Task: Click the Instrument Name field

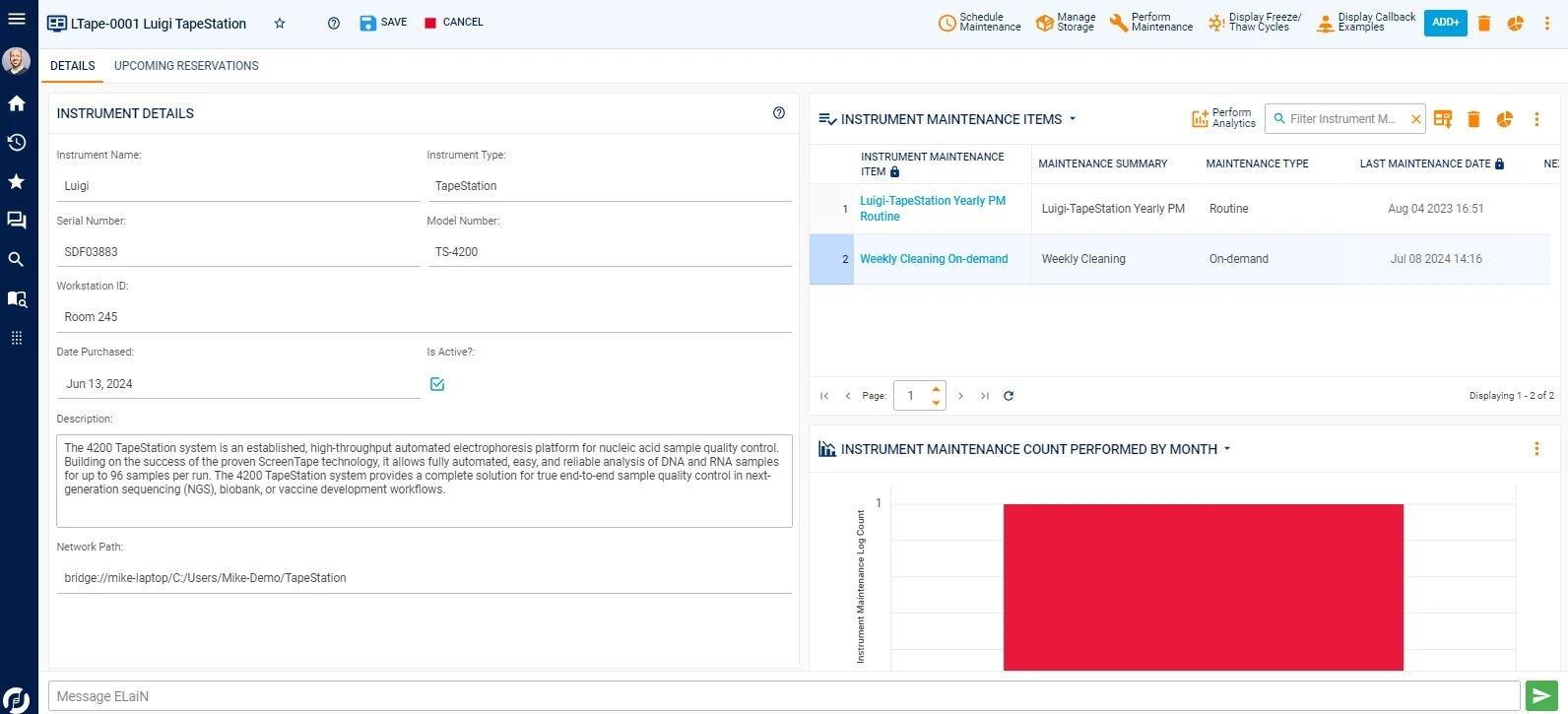Action: pyautogui.click(x=238, y=186)
